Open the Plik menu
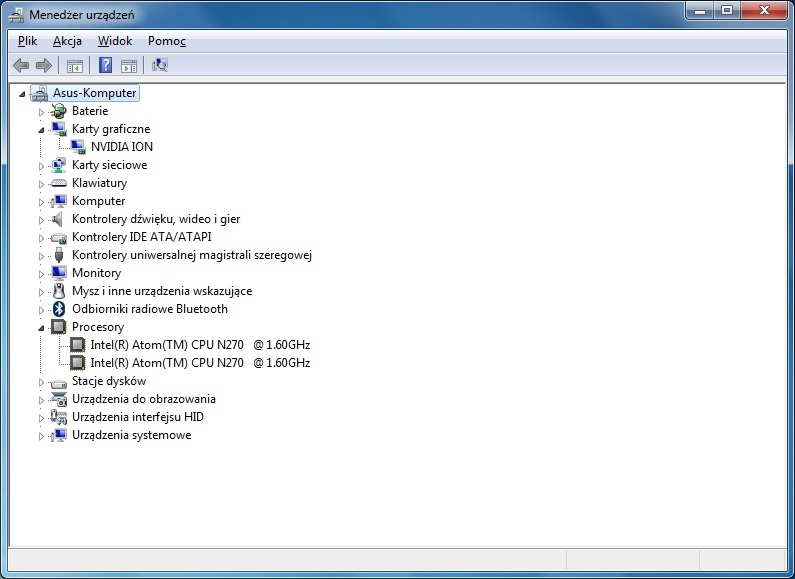Viewport: 795px width, 579px height. 27,41
